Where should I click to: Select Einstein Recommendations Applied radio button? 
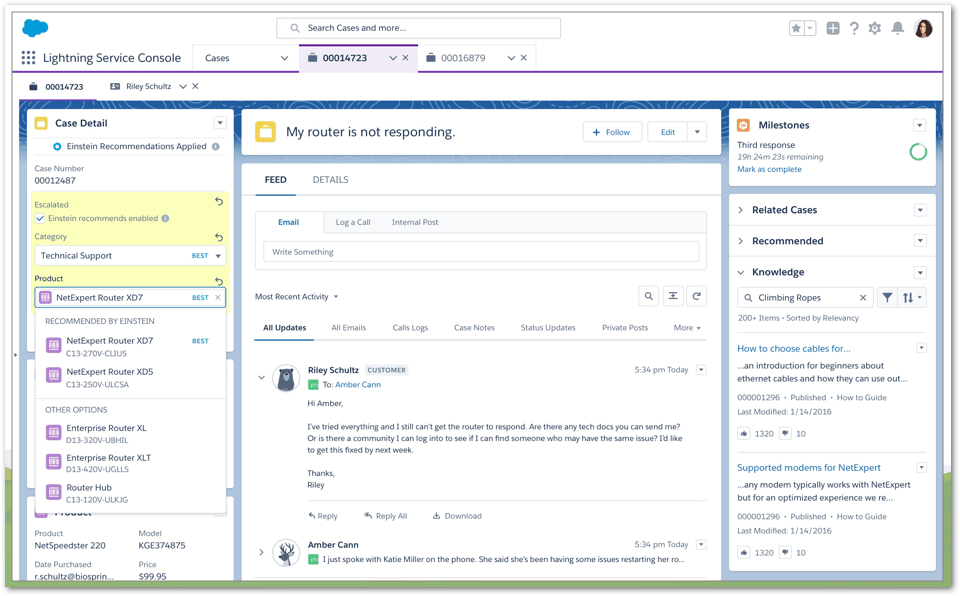click(x=57, y=146)
